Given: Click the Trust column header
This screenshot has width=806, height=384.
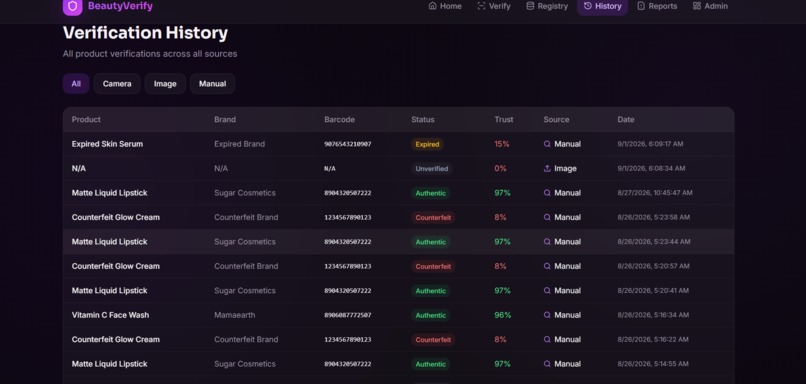Looking at the screenshot, I should click(504, 119).
